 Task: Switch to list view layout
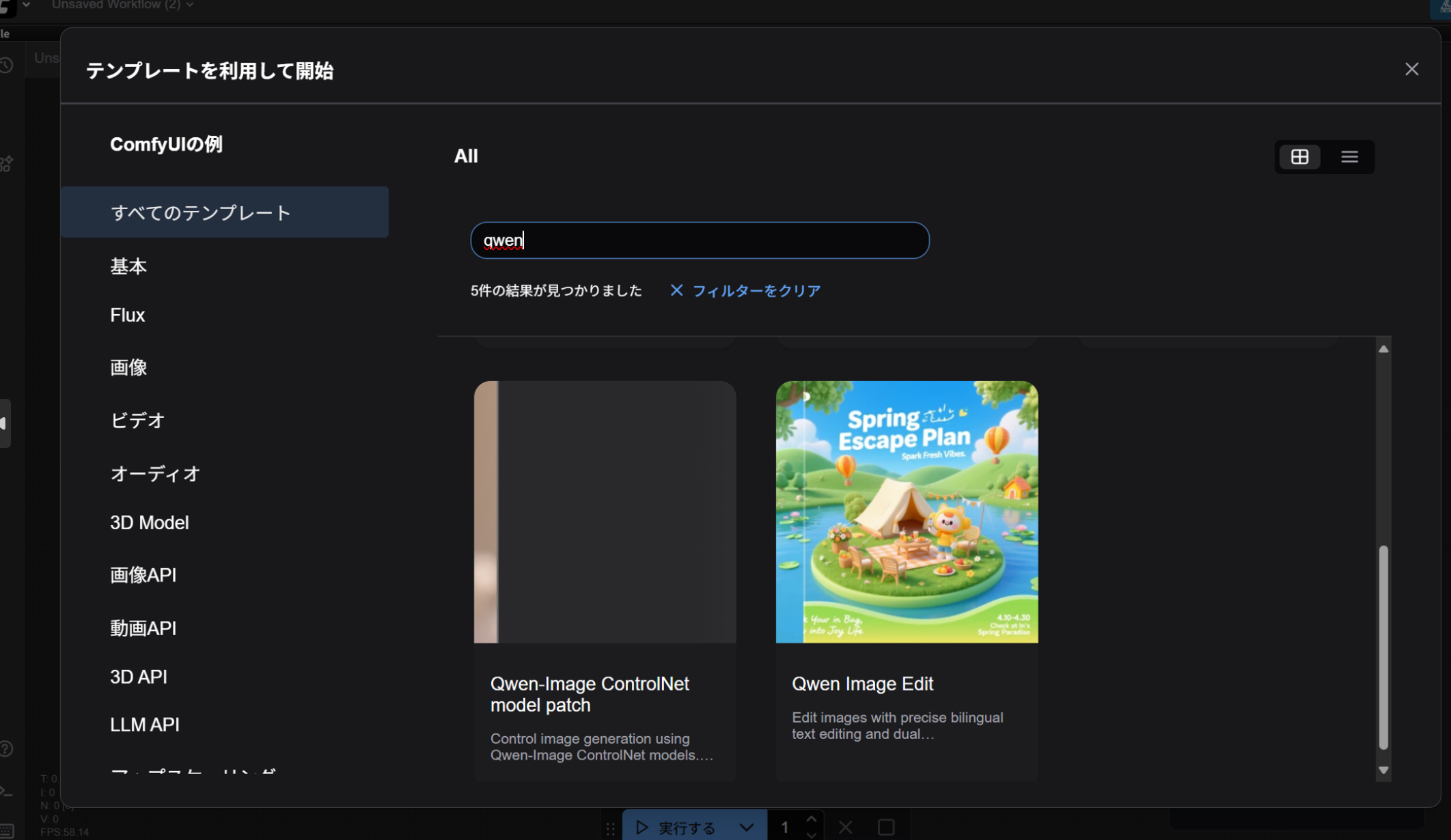pyautogui.click(x=1349, y=156)
